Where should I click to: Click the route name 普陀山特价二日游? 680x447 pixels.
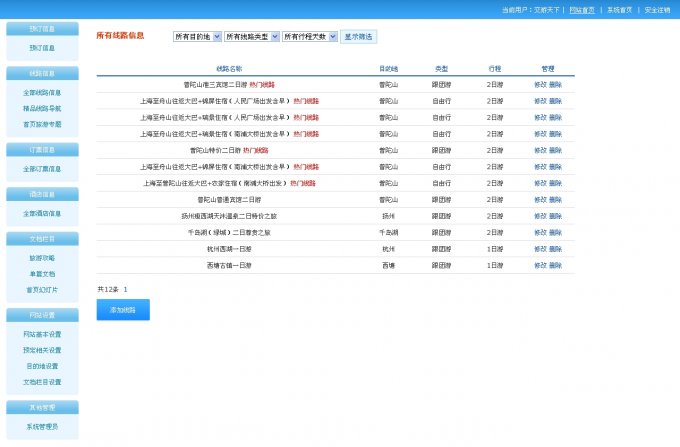click(x=215, y=150)
